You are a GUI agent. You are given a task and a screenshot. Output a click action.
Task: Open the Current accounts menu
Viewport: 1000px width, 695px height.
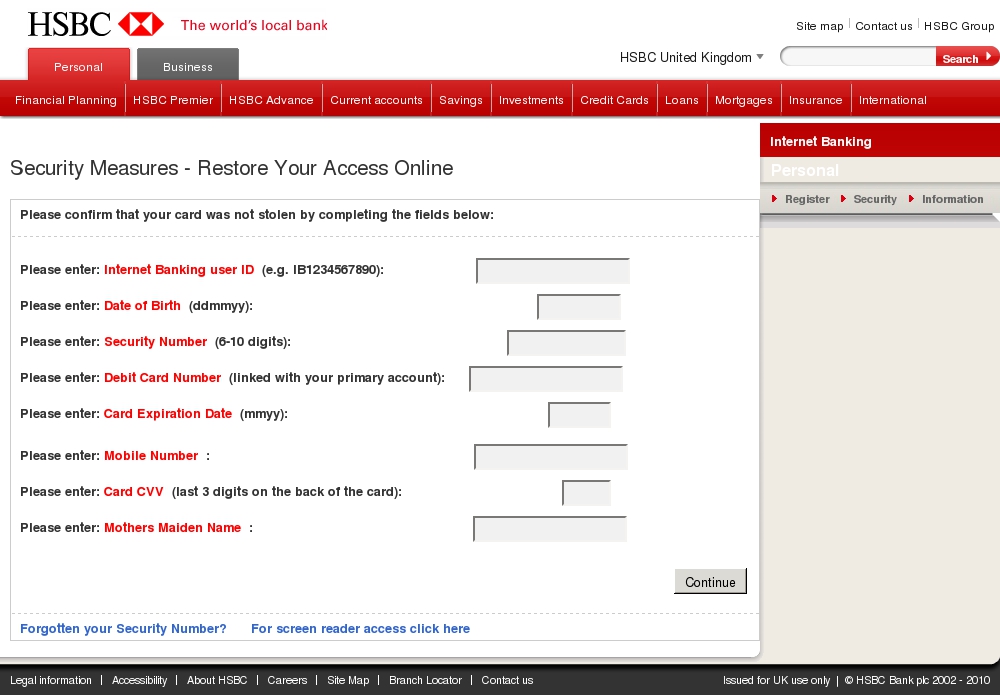(x=376, y=100)
